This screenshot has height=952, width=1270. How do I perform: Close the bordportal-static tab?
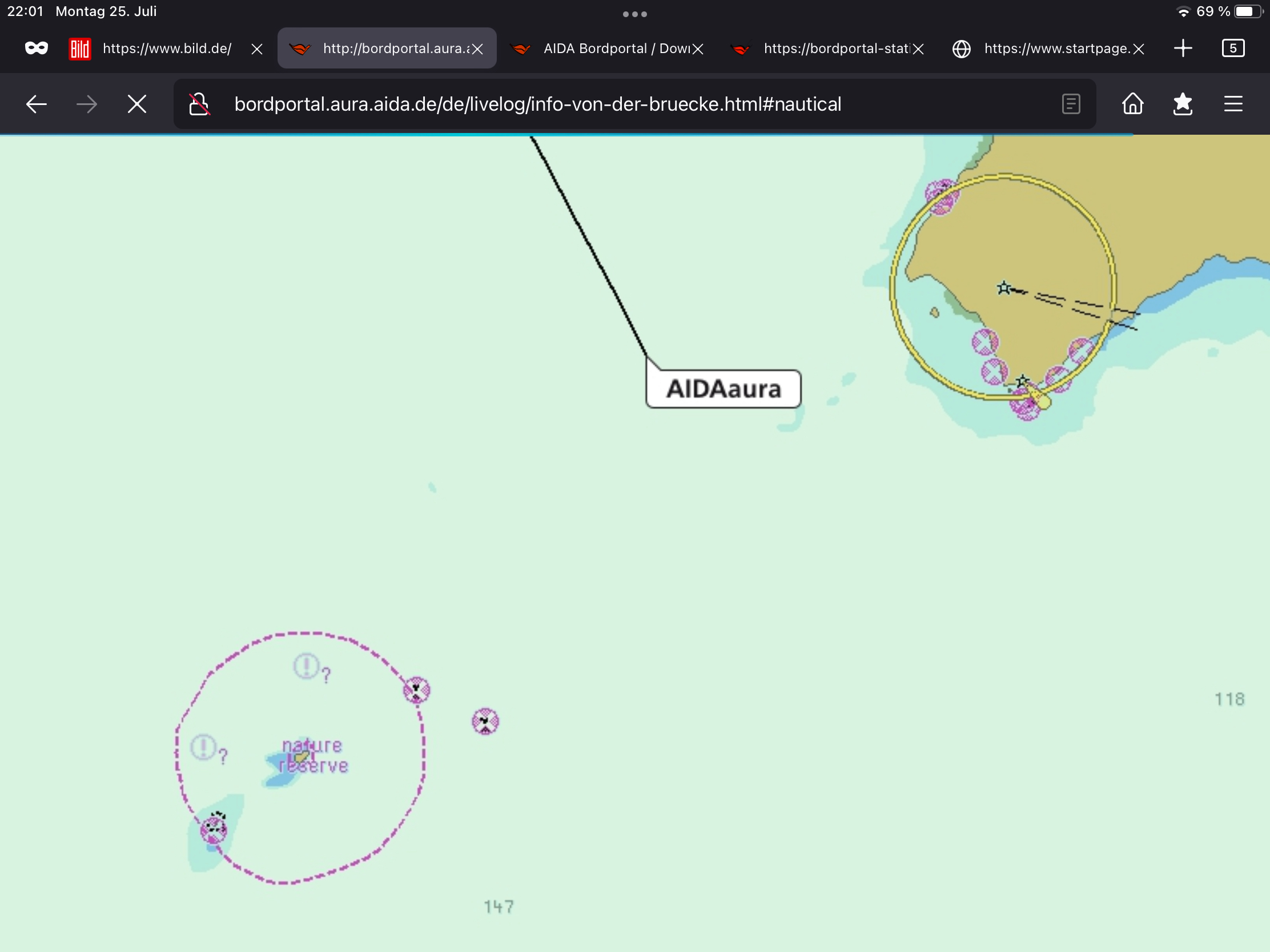coord(918,49)
